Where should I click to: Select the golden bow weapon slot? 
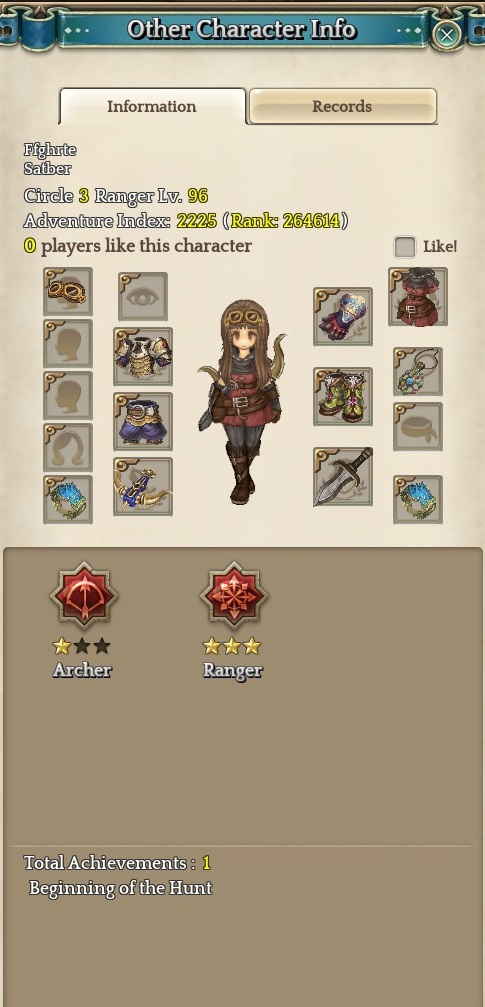tap(143, 486)
